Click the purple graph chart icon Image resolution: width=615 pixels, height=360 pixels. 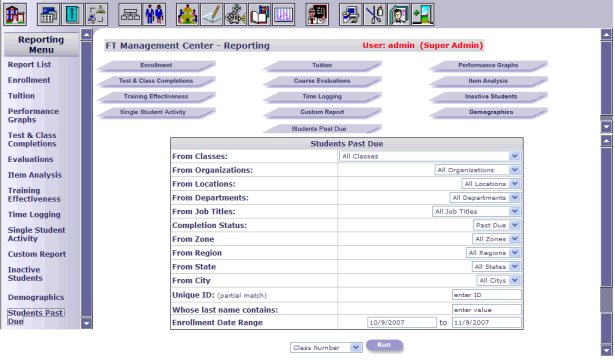click(x=283, y=14)
